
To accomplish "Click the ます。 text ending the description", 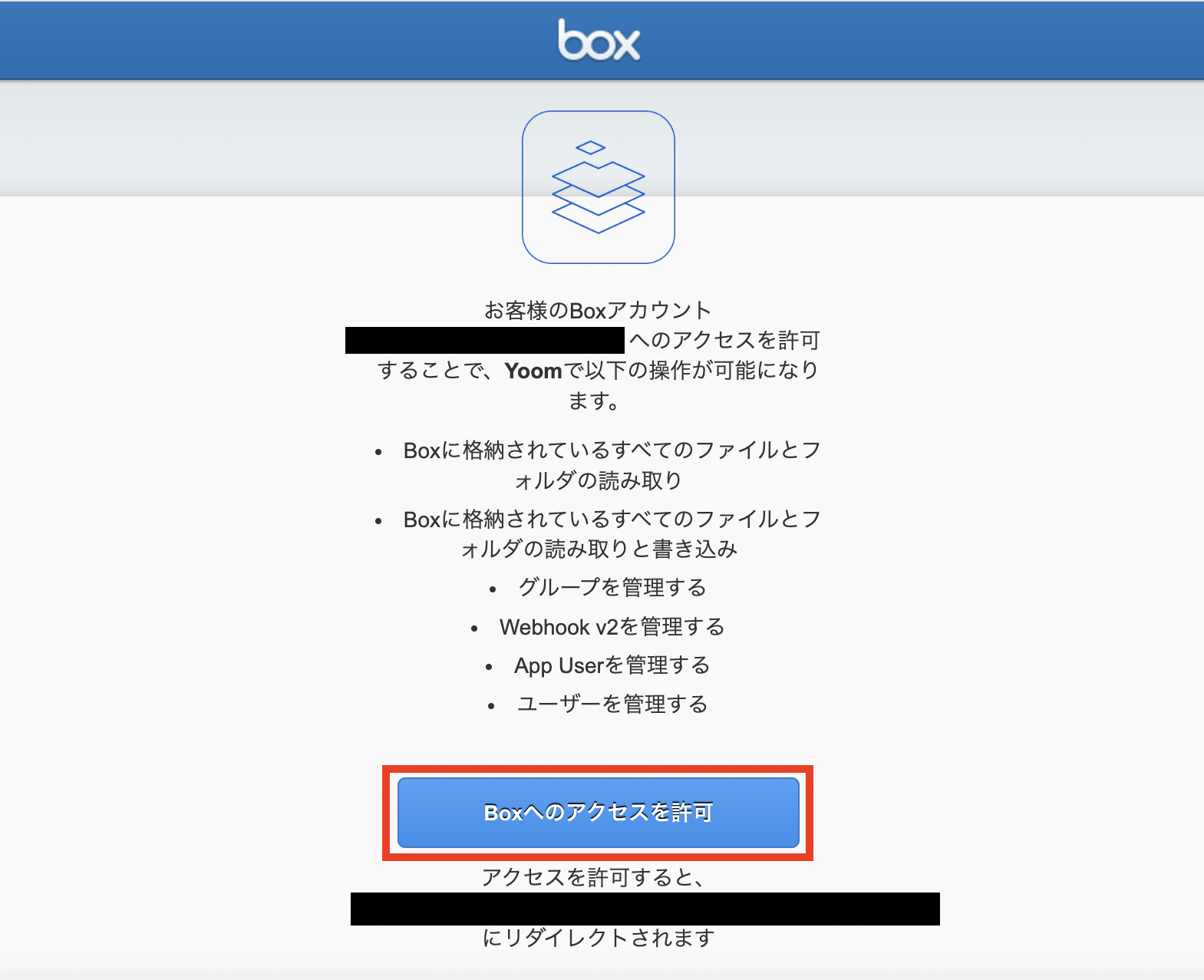I will pos(594,401).
